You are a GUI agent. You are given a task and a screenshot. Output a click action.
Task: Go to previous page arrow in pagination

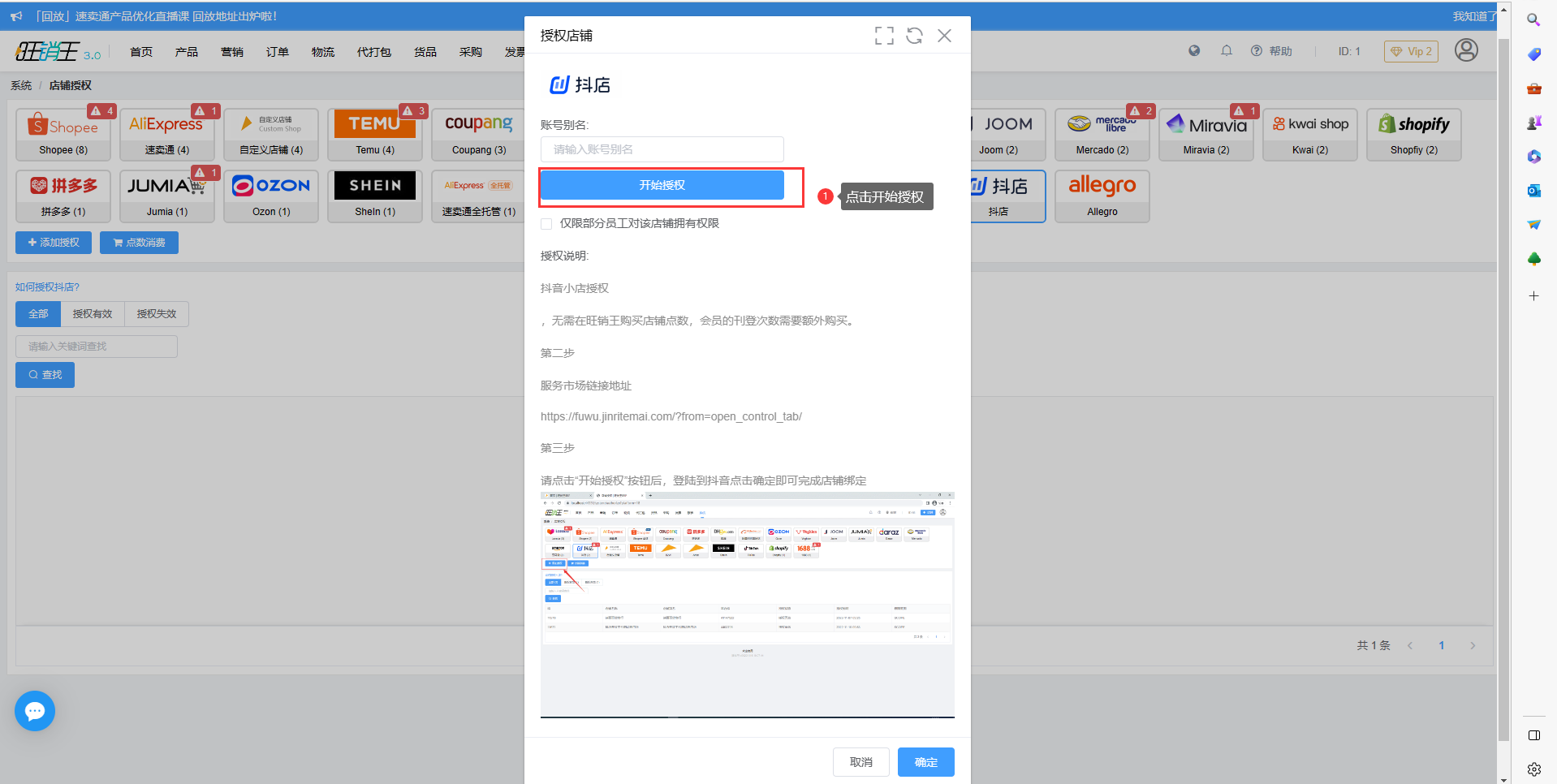pos(1410,646)
